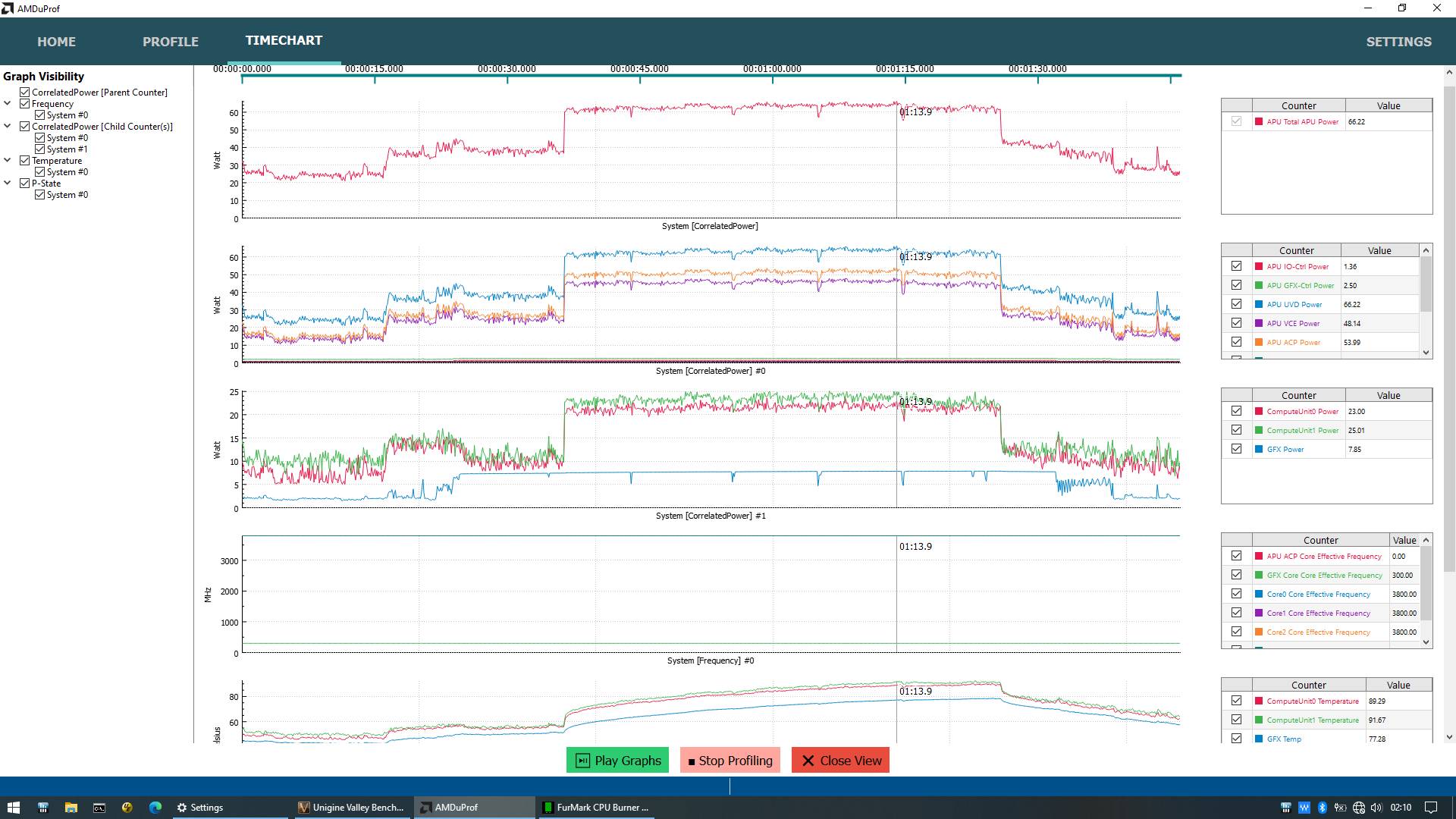Click the 00:01:30.000 mark on timeline
Viewport: 1456px width, 819px height.
click(x=1037, y=69)
